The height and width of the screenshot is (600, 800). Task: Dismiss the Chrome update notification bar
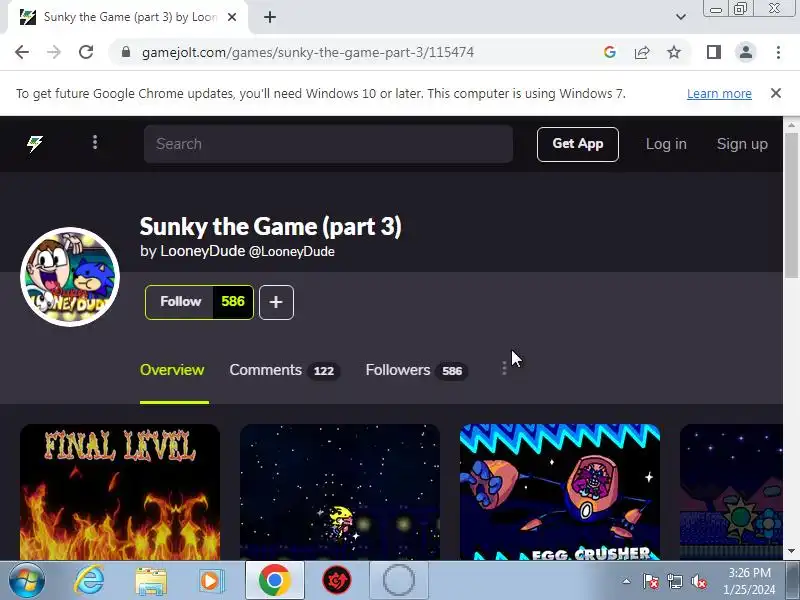click(776, 93)
